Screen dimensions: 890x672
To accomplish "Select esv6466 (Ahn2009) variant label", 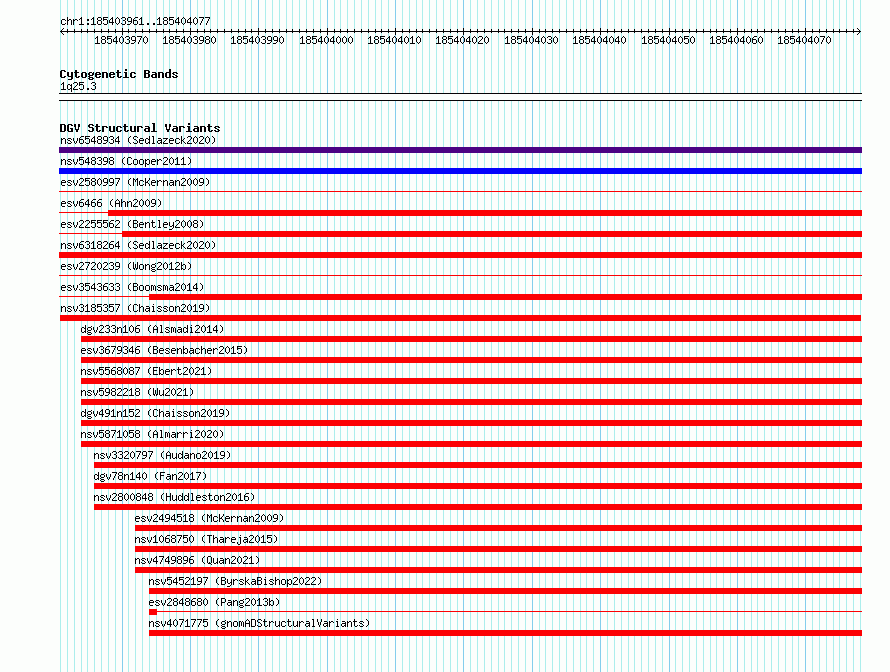I will (111, 203).
